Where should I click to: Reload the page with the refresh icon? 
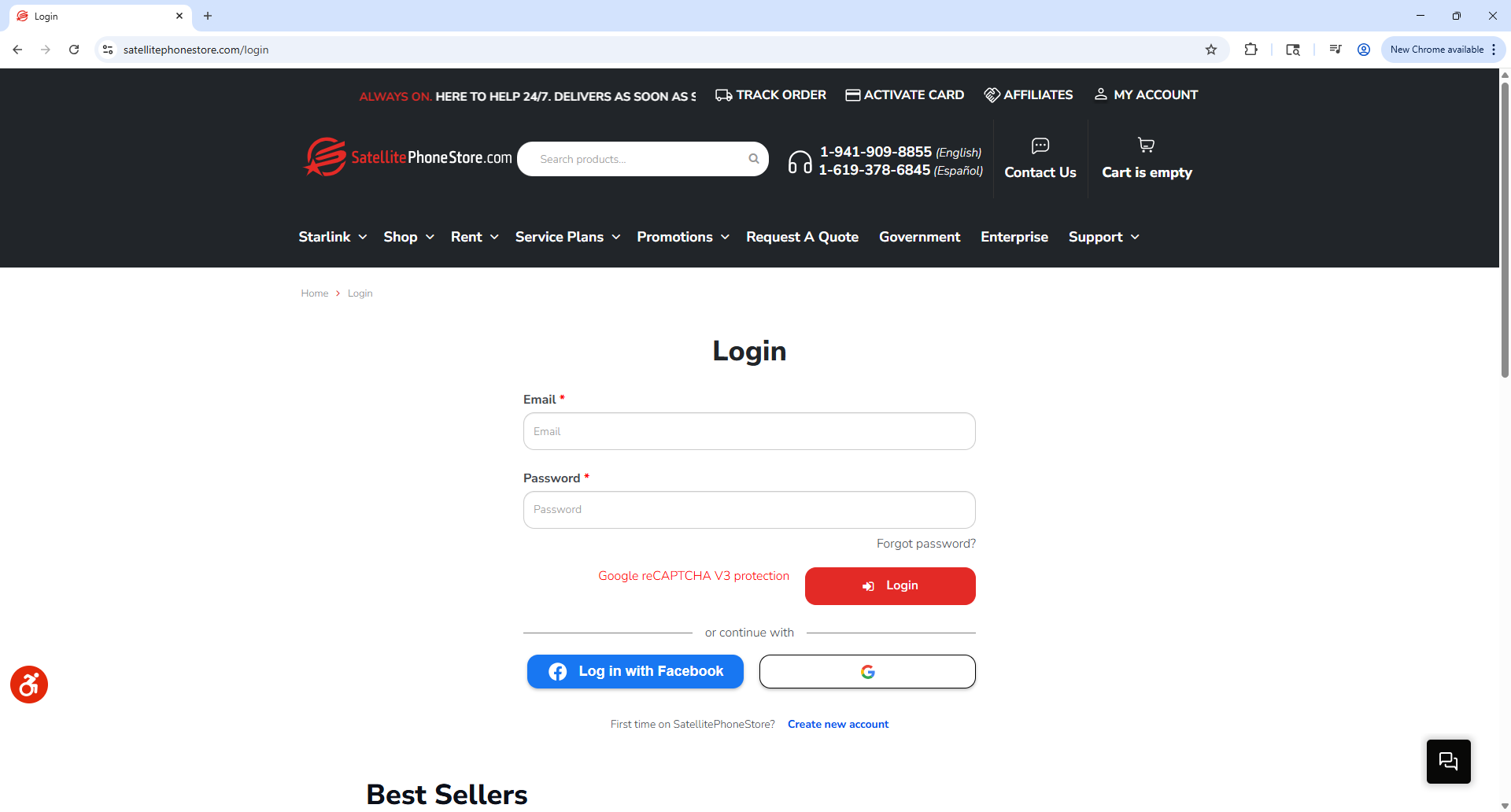tap(74, 50)
